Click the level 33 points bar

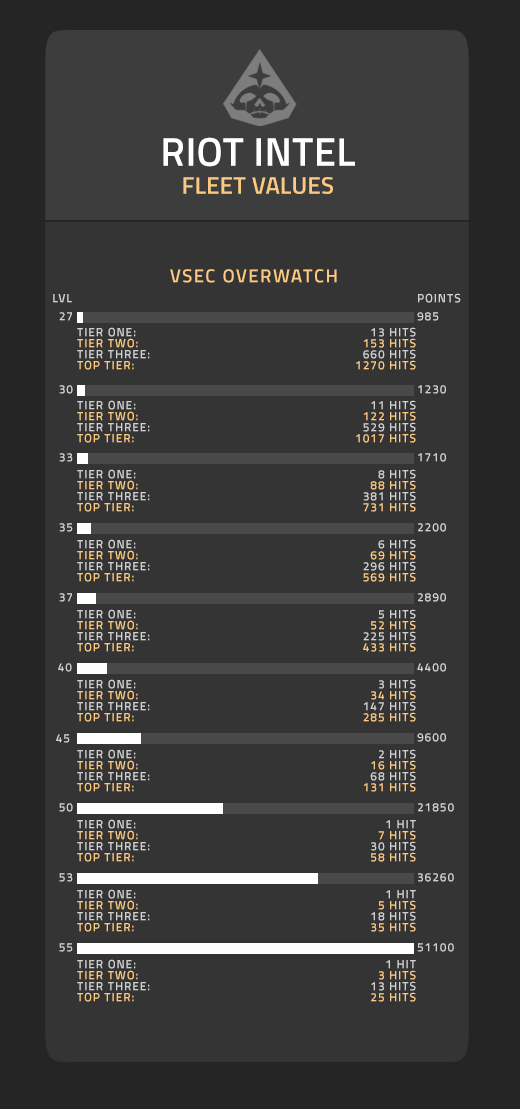click(245, 458)
